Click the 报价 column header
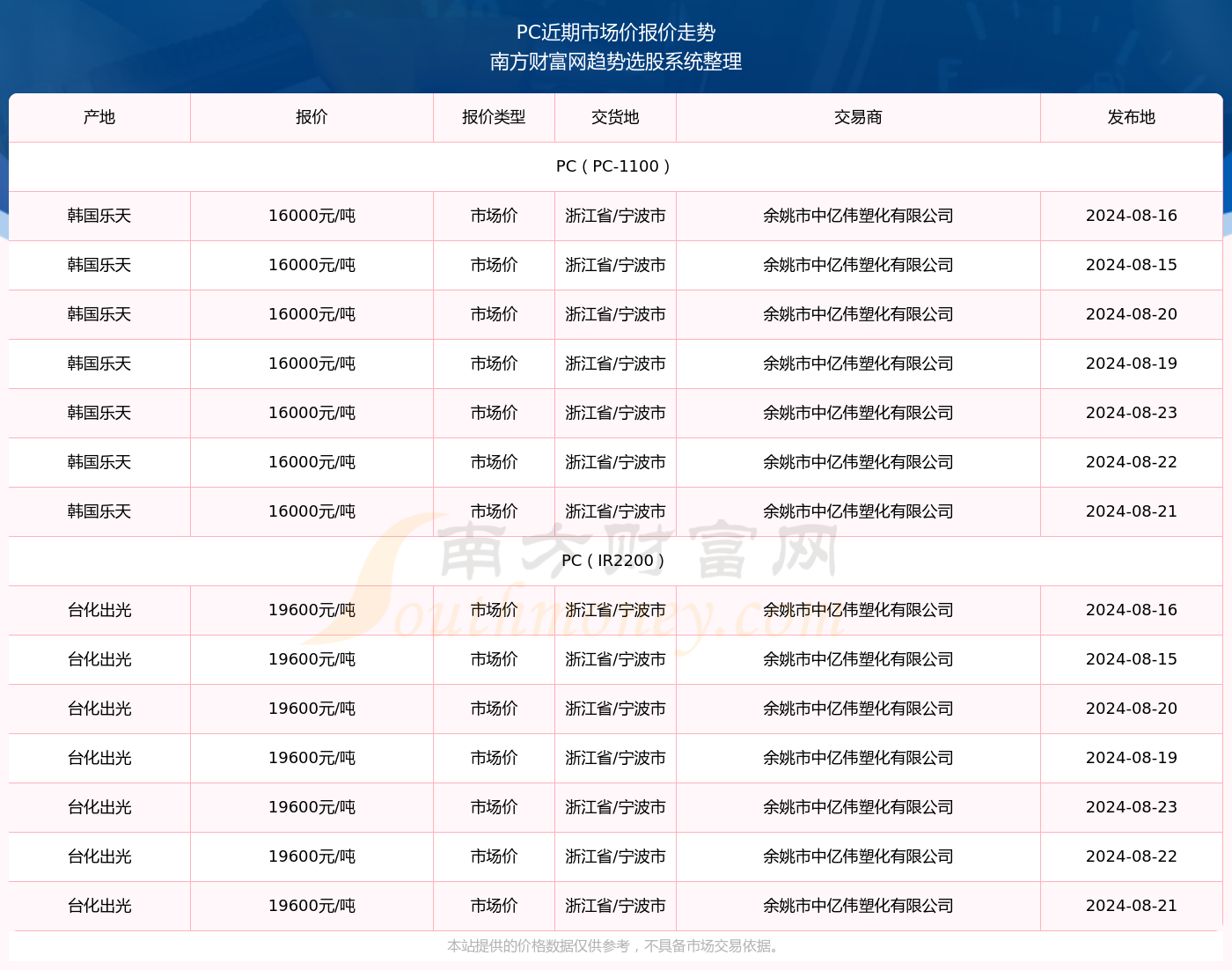The height and width of the screenshot is (970, 1232). coord(312,117)
